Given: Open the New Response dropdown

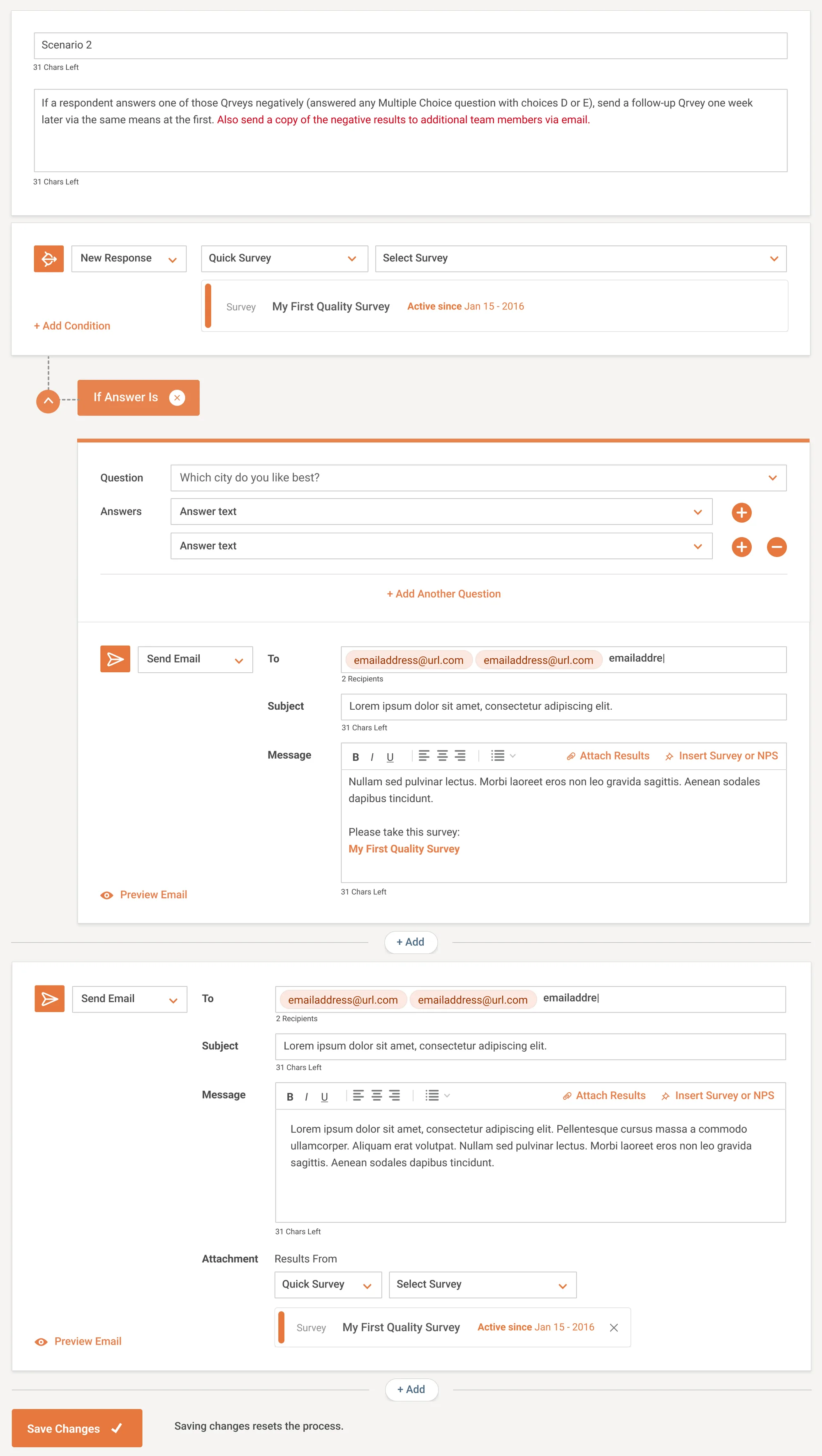Looking at the screenshot, I should click(129, 258).
